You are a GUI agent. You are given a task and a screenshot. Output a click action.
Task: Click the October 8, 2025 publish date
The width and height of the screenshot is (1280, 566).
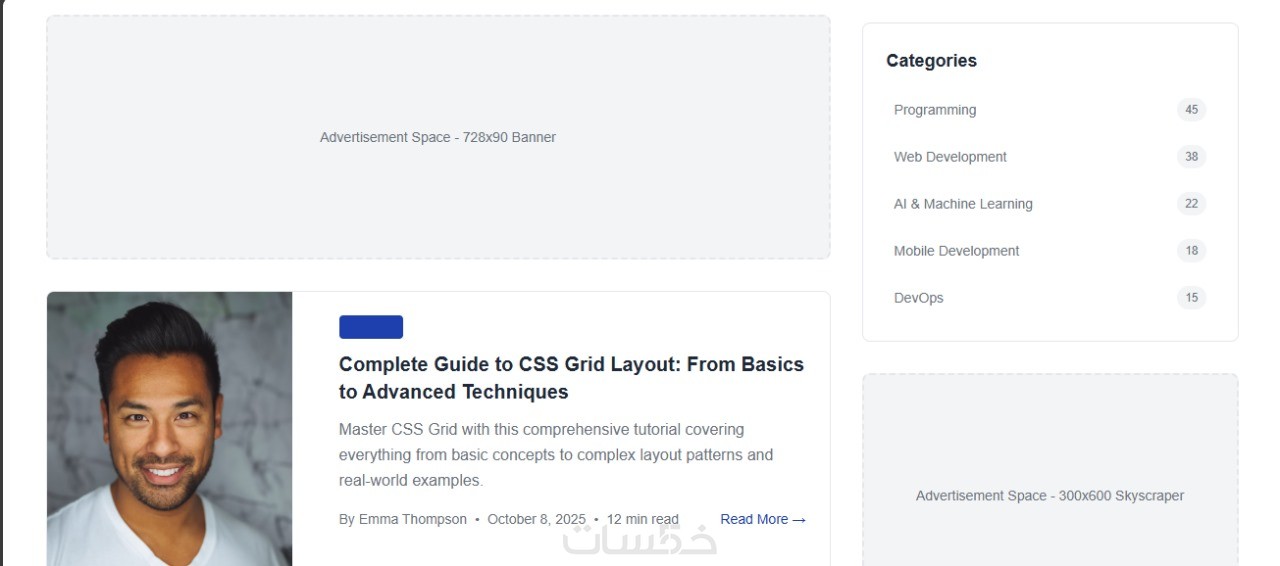click(536, 519)
